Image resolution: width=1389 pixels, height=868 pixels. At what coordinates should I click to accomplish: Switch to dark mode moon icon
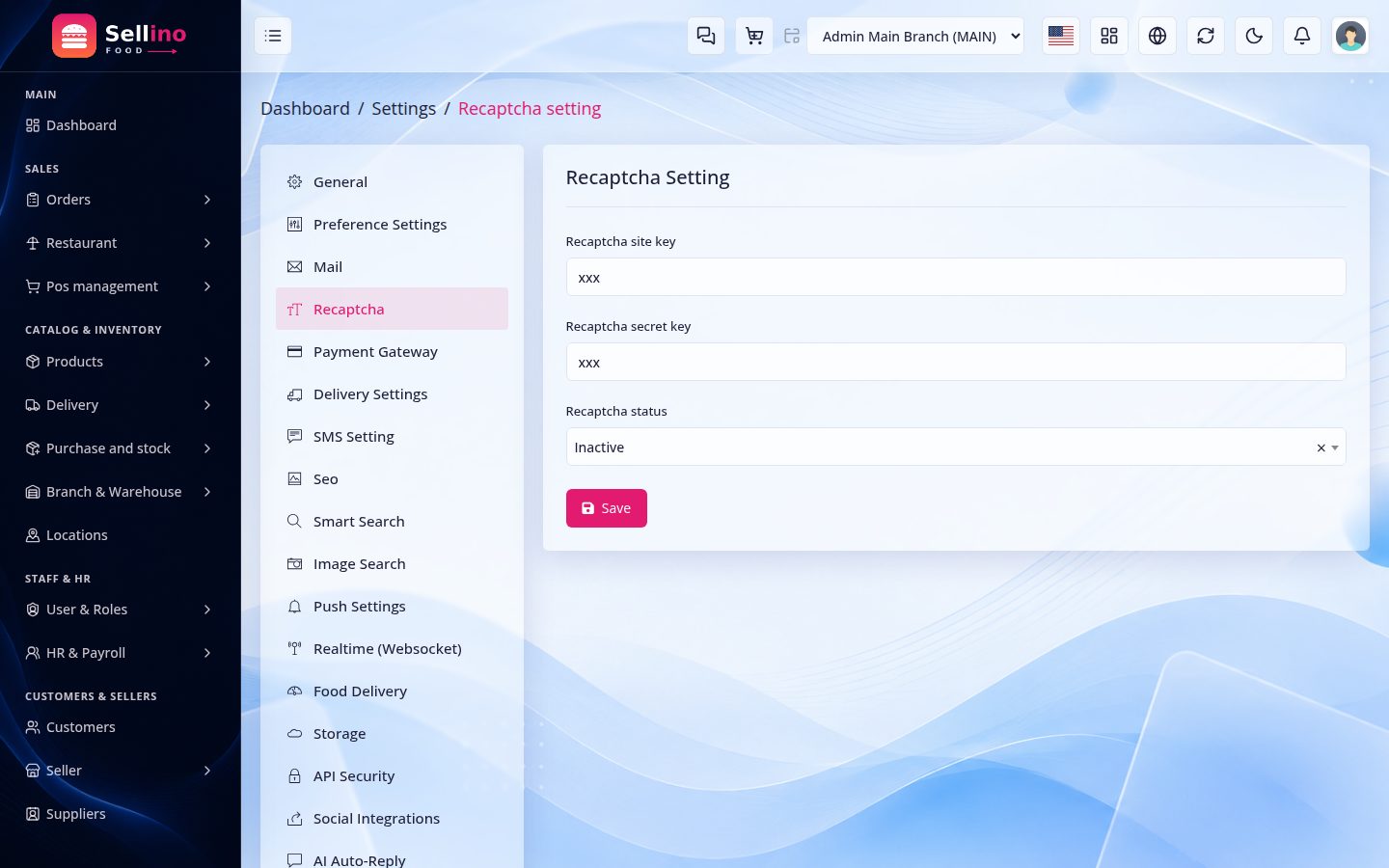[x=1254, y=36]
